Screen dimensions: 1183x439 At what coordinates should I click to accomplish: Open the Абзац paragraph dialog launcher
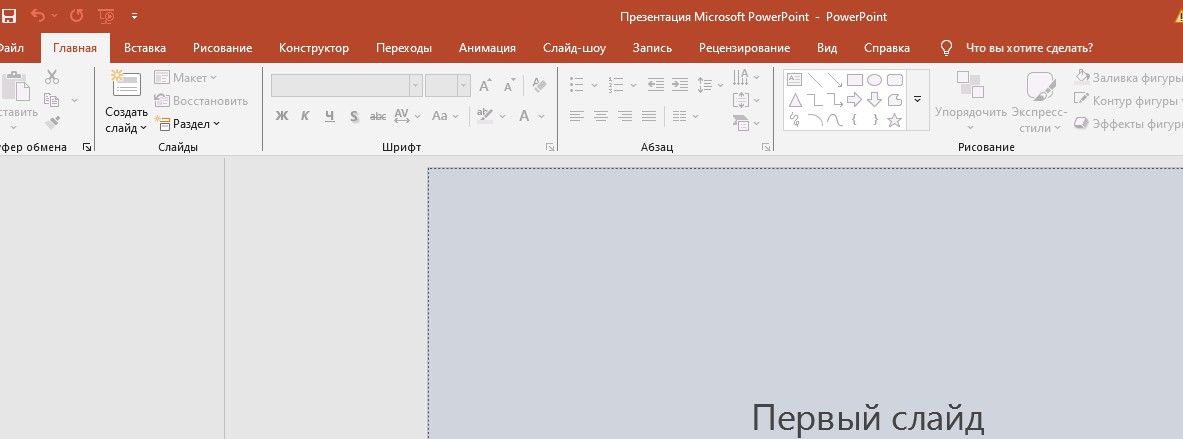click(767, 148)
